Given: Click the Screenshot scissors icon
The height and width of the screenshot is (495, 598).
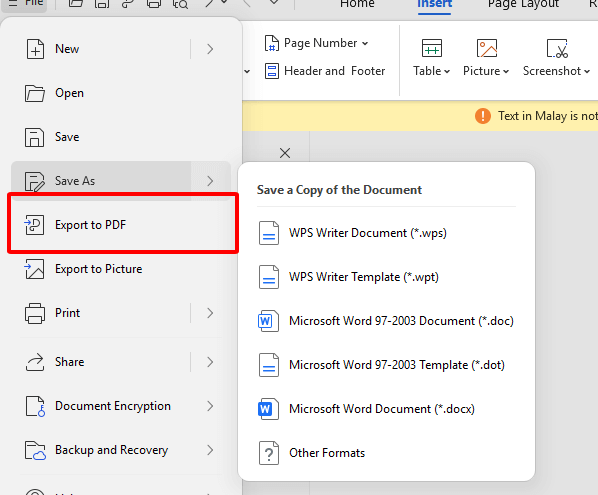Looking at the screenshot, I should [x=557, y=48].
